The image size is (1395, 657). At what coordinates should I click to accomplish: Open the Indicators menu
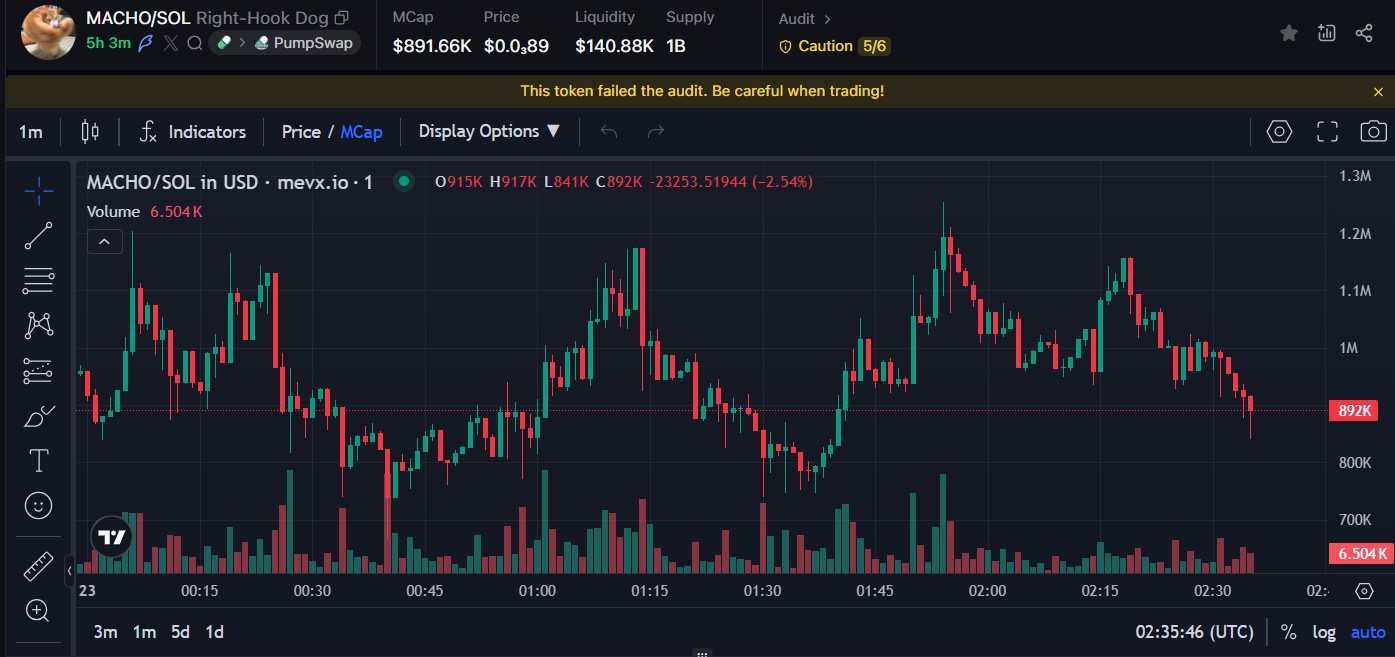(193, 132)
